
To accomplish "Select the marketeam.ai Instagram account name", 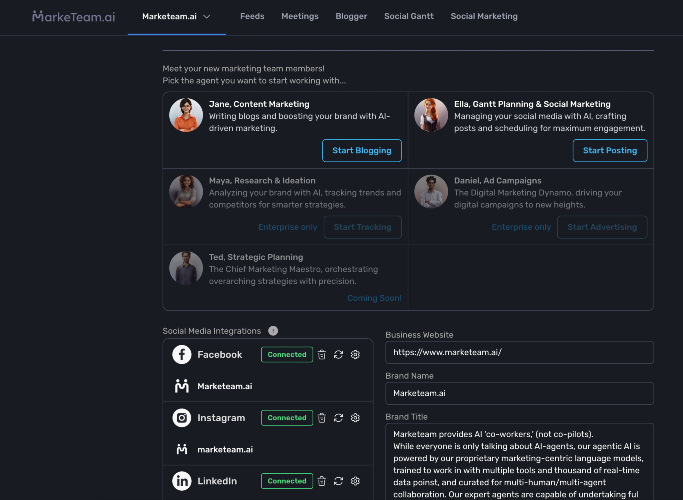I will point(225,449).
